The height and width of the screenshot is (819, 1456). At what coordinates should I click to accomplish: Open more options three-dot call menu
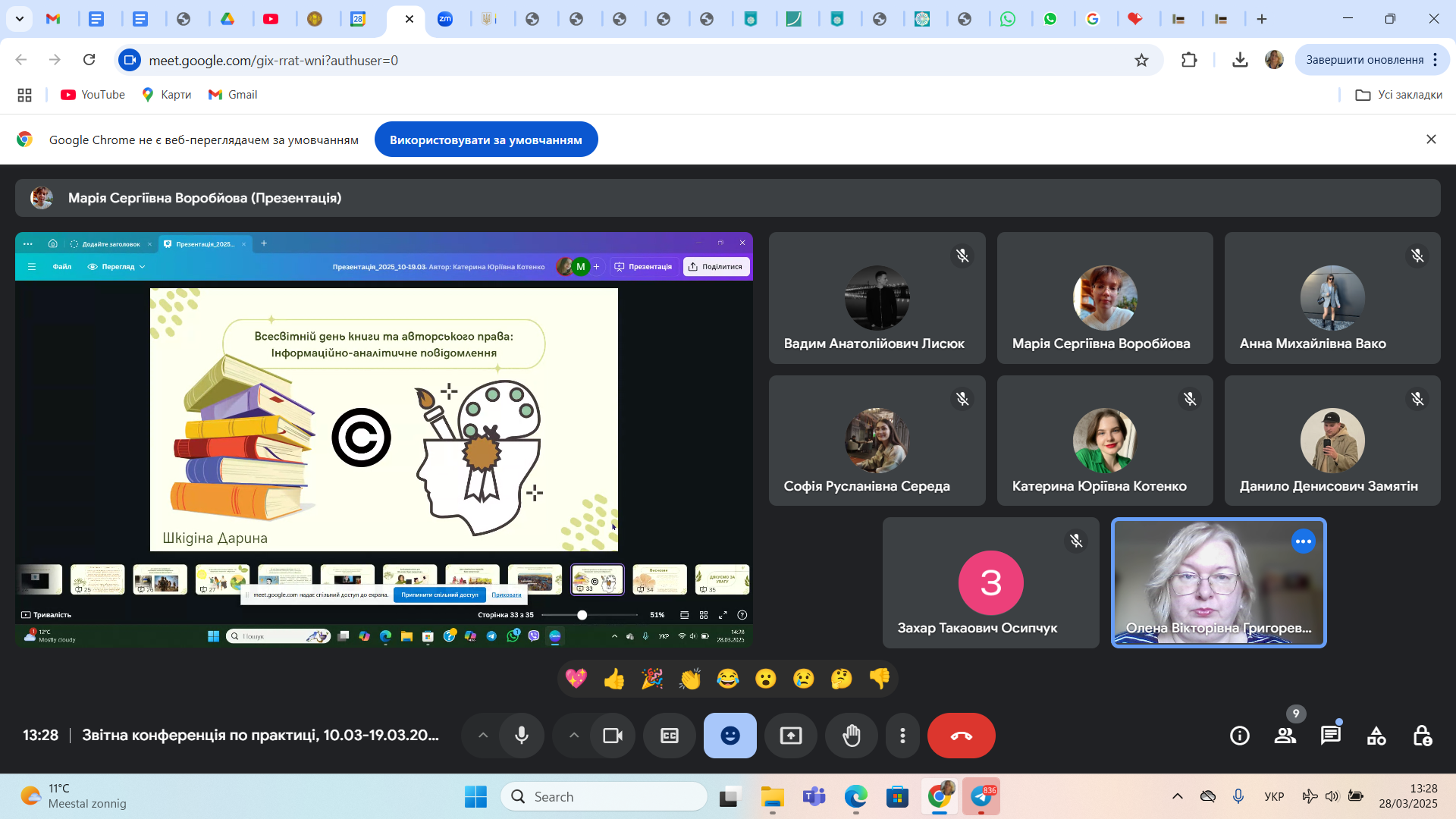[x=902, y=736]
